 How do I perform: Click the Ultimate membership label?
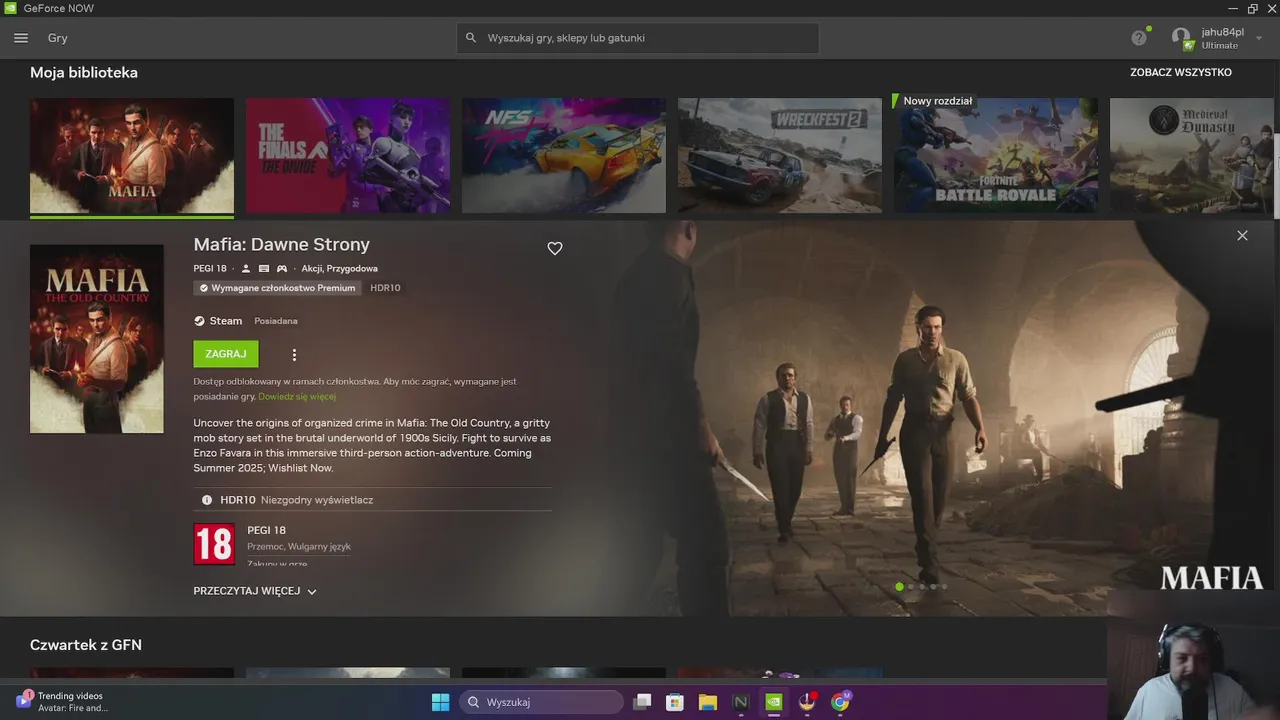[x=1220, y=46]
